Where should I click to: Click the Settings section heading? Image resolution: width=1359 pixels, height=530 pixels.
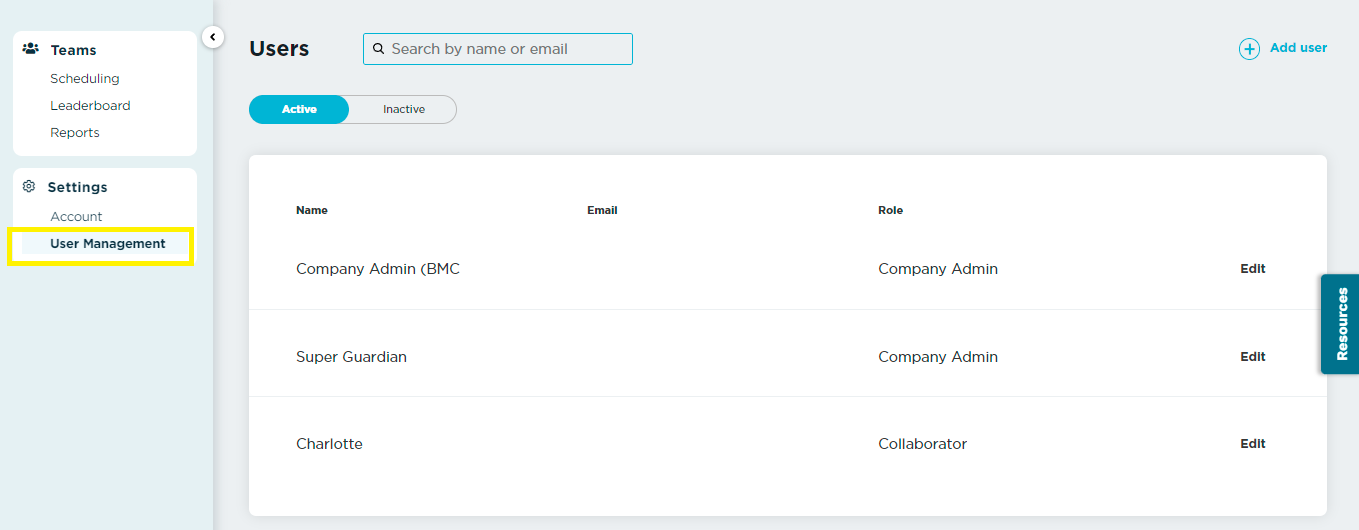pos(78,187)
